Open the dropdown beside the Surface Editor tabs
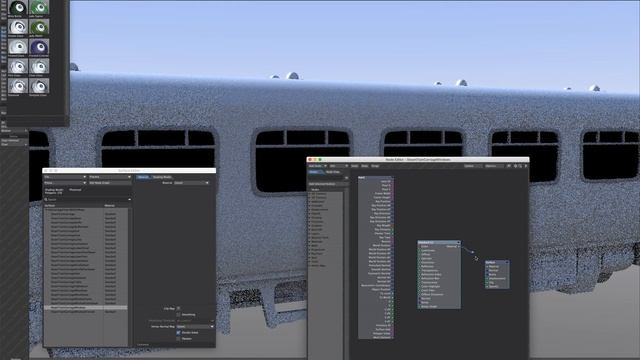Image resolution: width=640 pixels, height=360 pixels. point(191,183)
